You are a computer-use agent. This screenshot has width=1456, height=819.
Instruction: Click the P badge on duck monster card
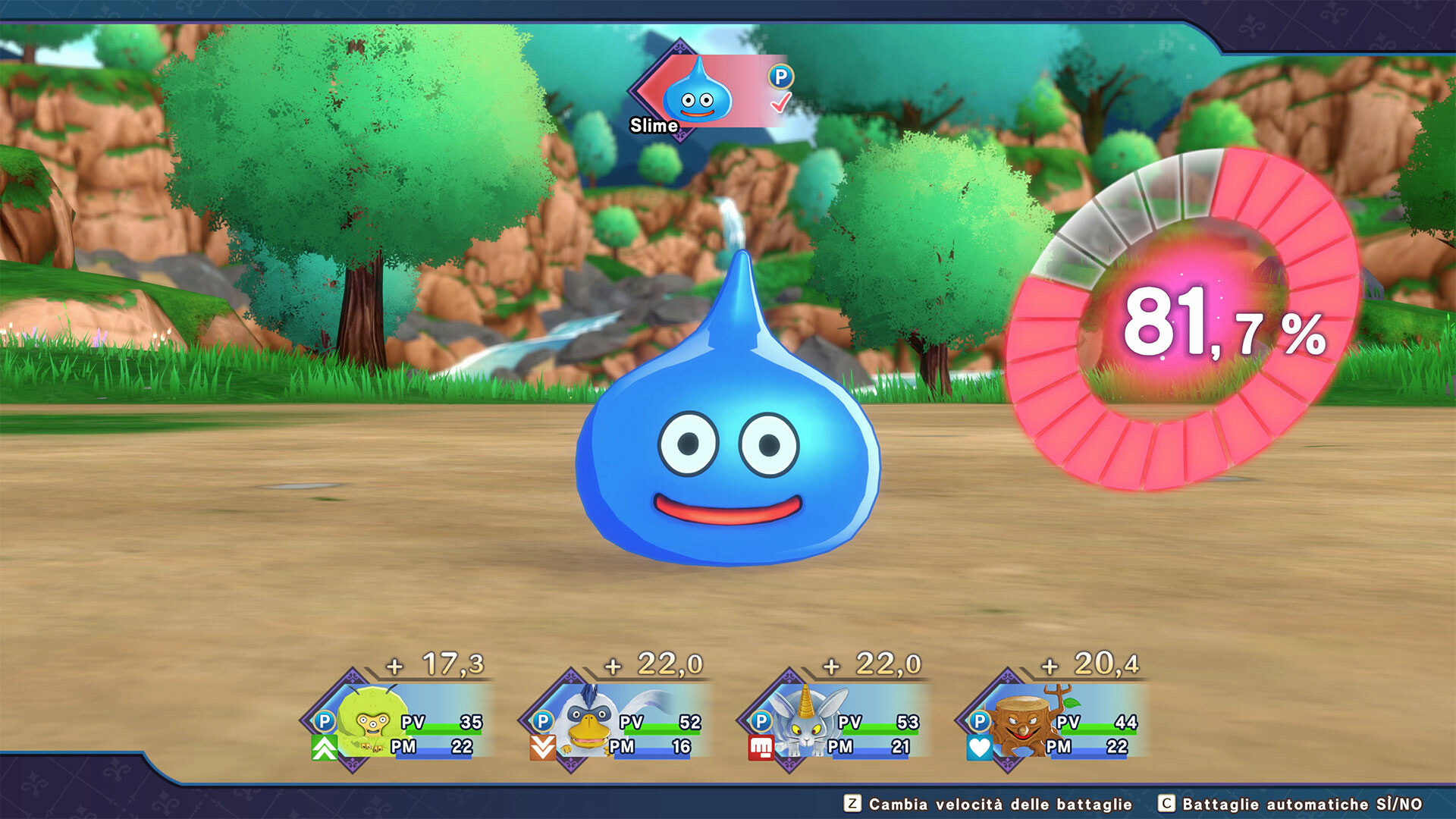(543, 721)
